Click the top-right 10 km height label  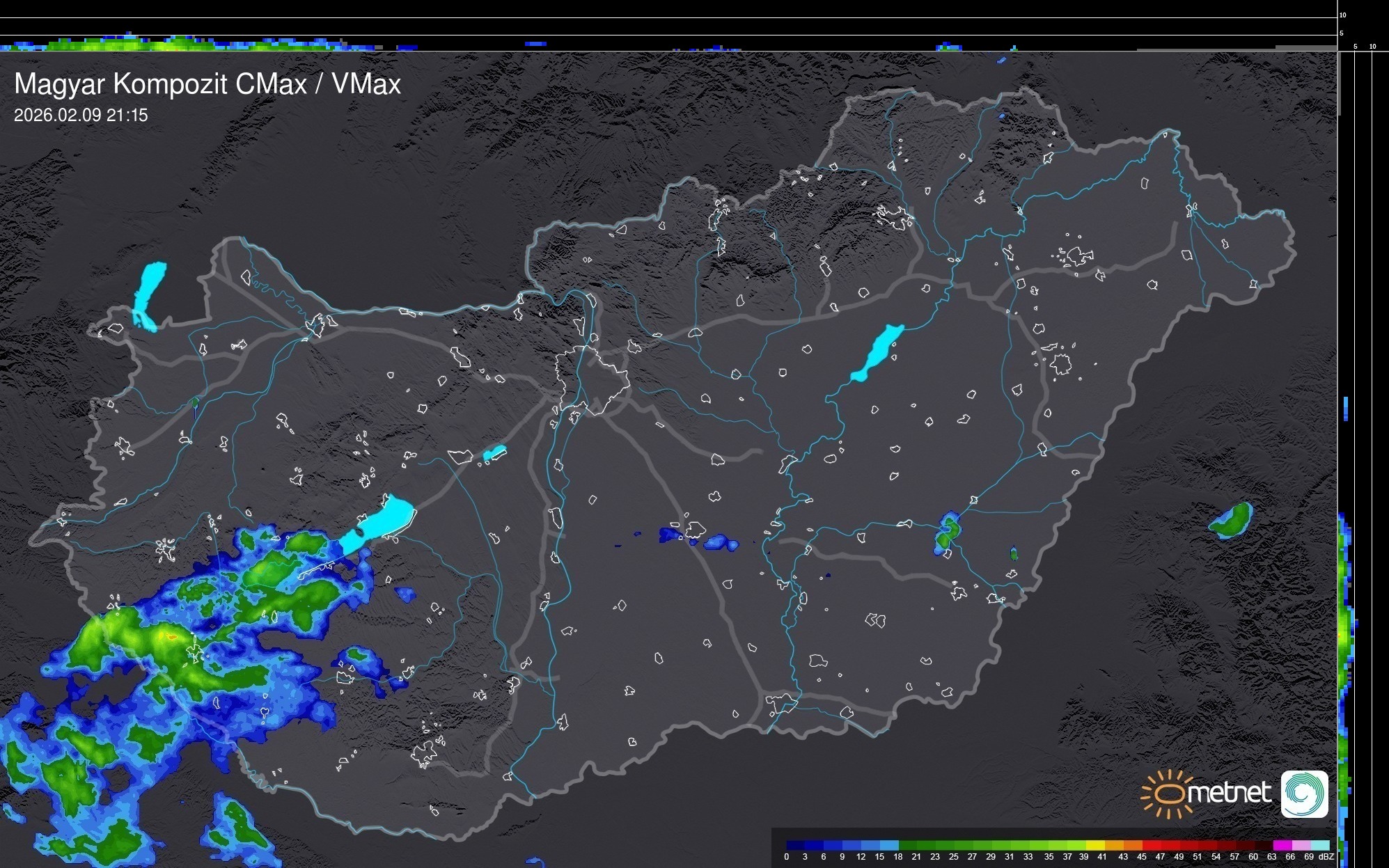click(1342, 15)
